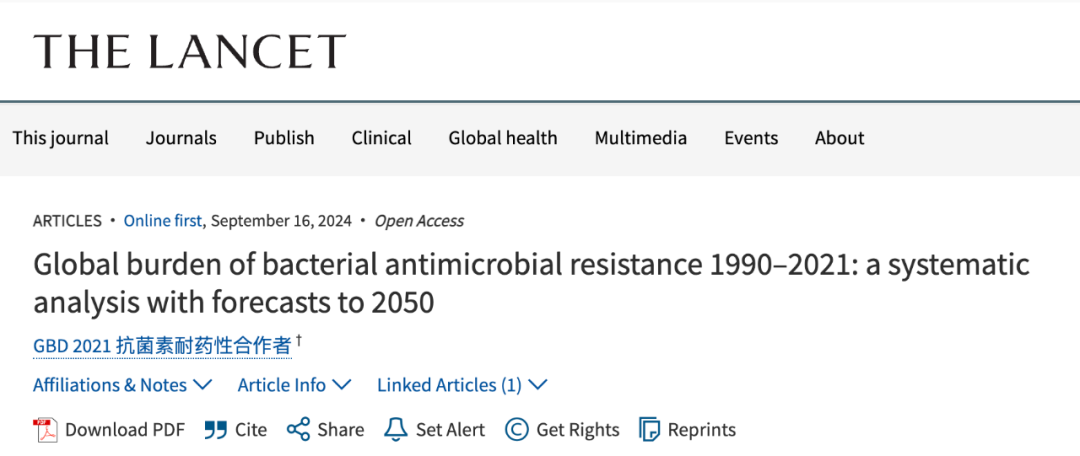Viewport: 1080px width, 456px height.
Task: Click the PDF file icon
Action: point(45,430)
